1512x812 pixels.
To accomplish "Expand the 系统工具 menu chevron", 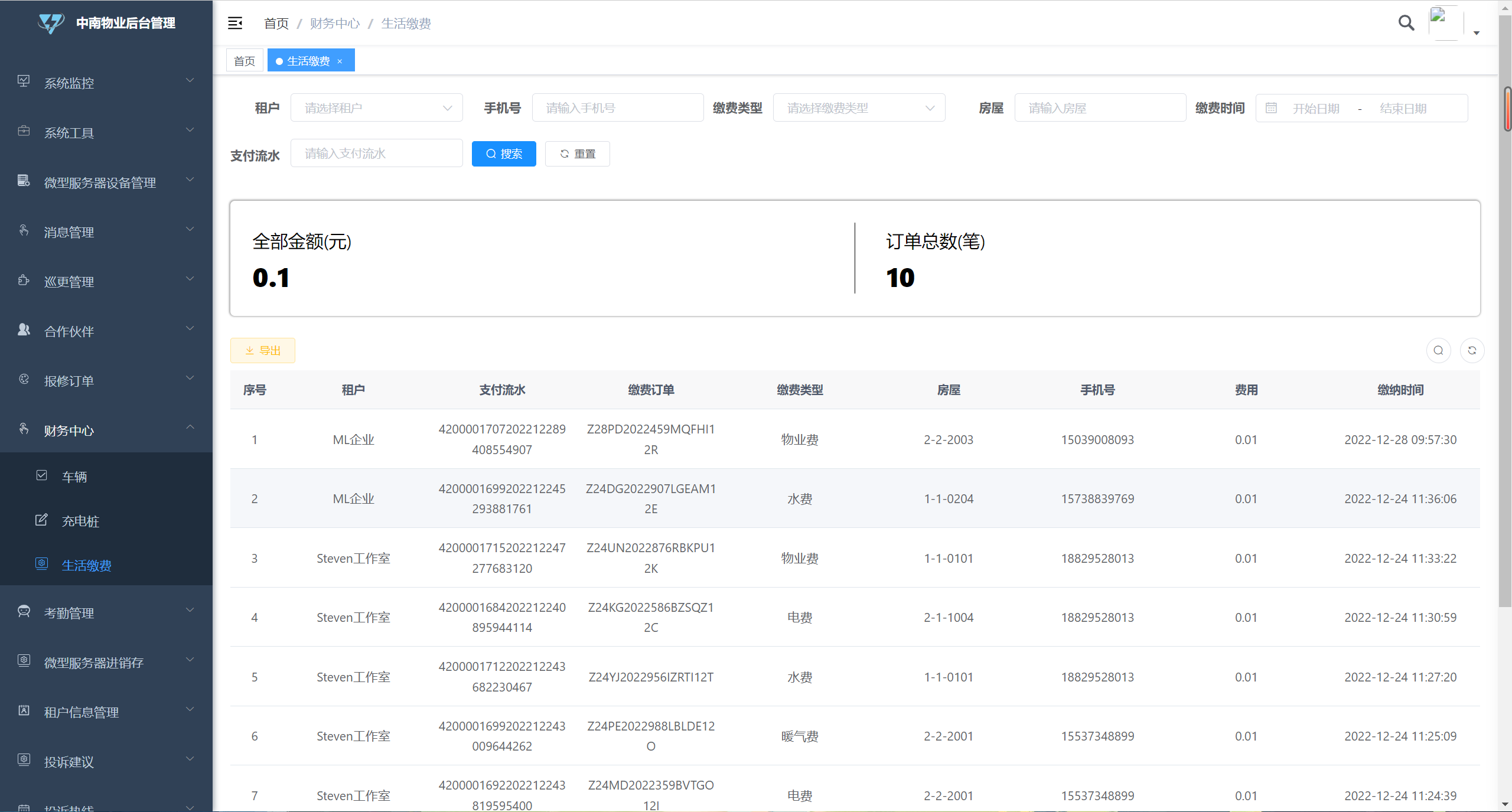I will click(x=190, y=130).
